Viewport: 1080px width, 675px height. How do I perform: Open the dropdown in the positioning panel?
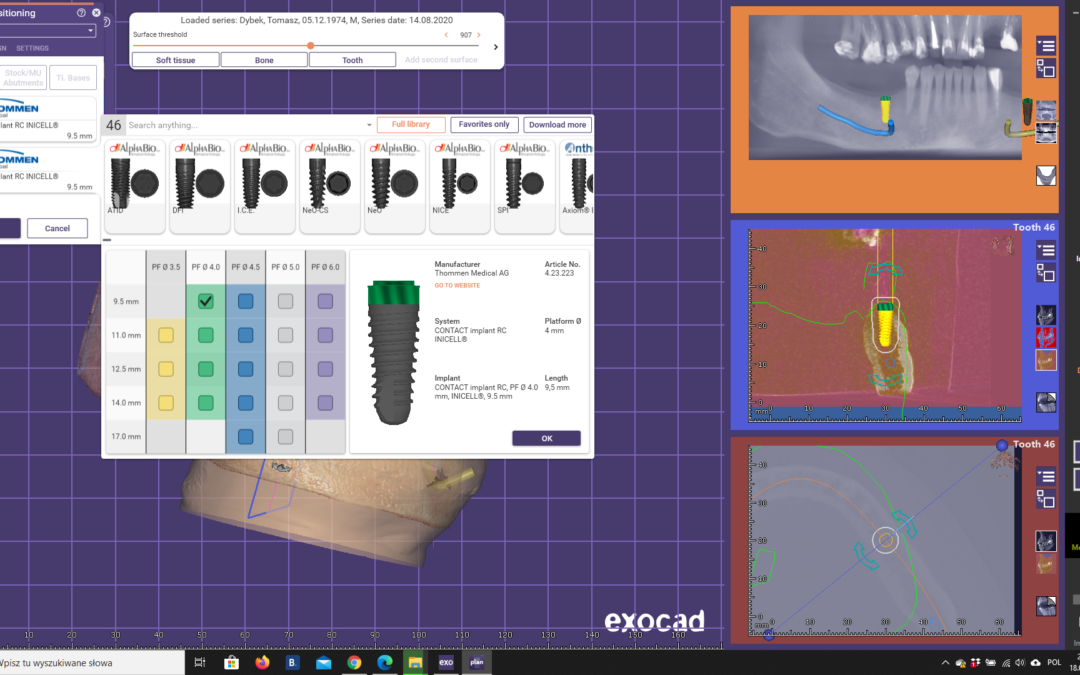tap(90, 31)
